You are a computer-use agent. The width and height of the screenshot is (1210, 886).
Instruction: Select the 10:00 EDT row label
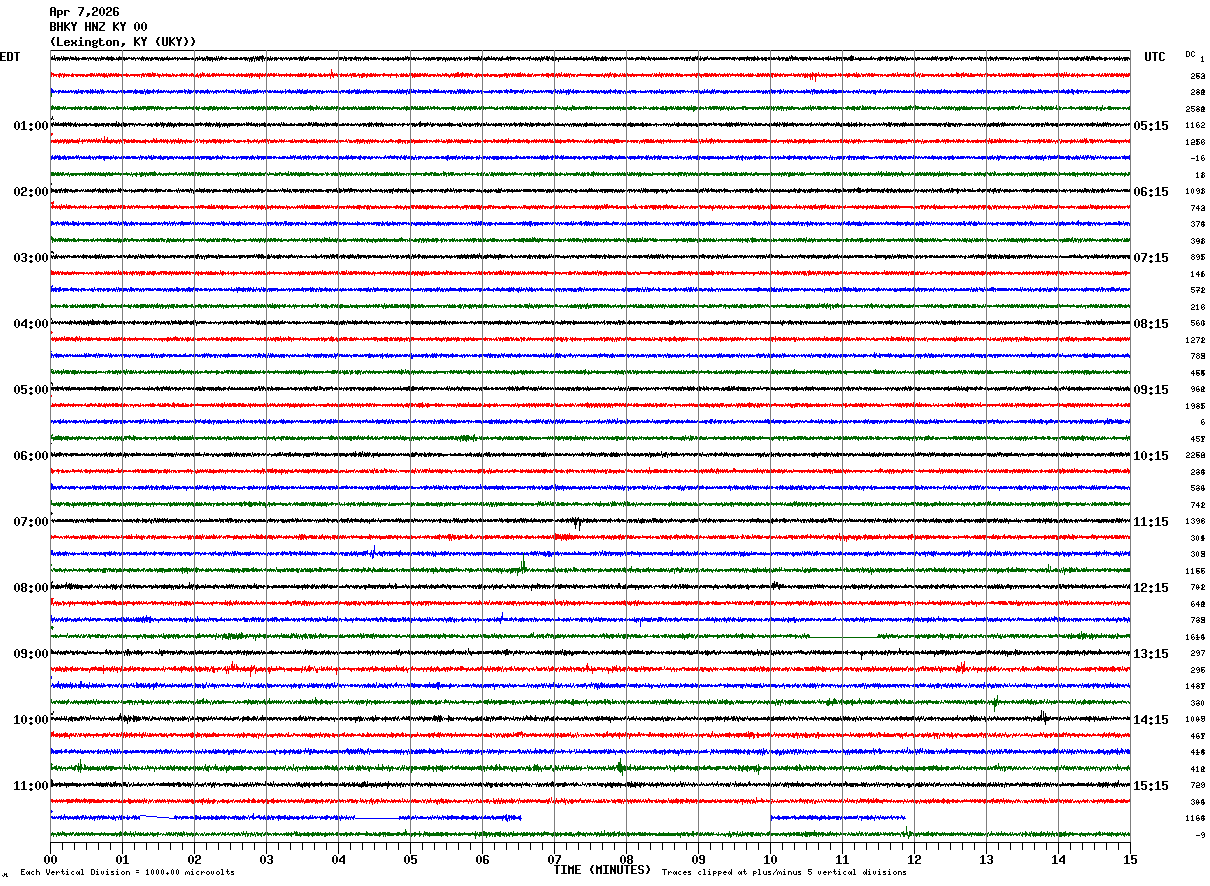(31, 720)
